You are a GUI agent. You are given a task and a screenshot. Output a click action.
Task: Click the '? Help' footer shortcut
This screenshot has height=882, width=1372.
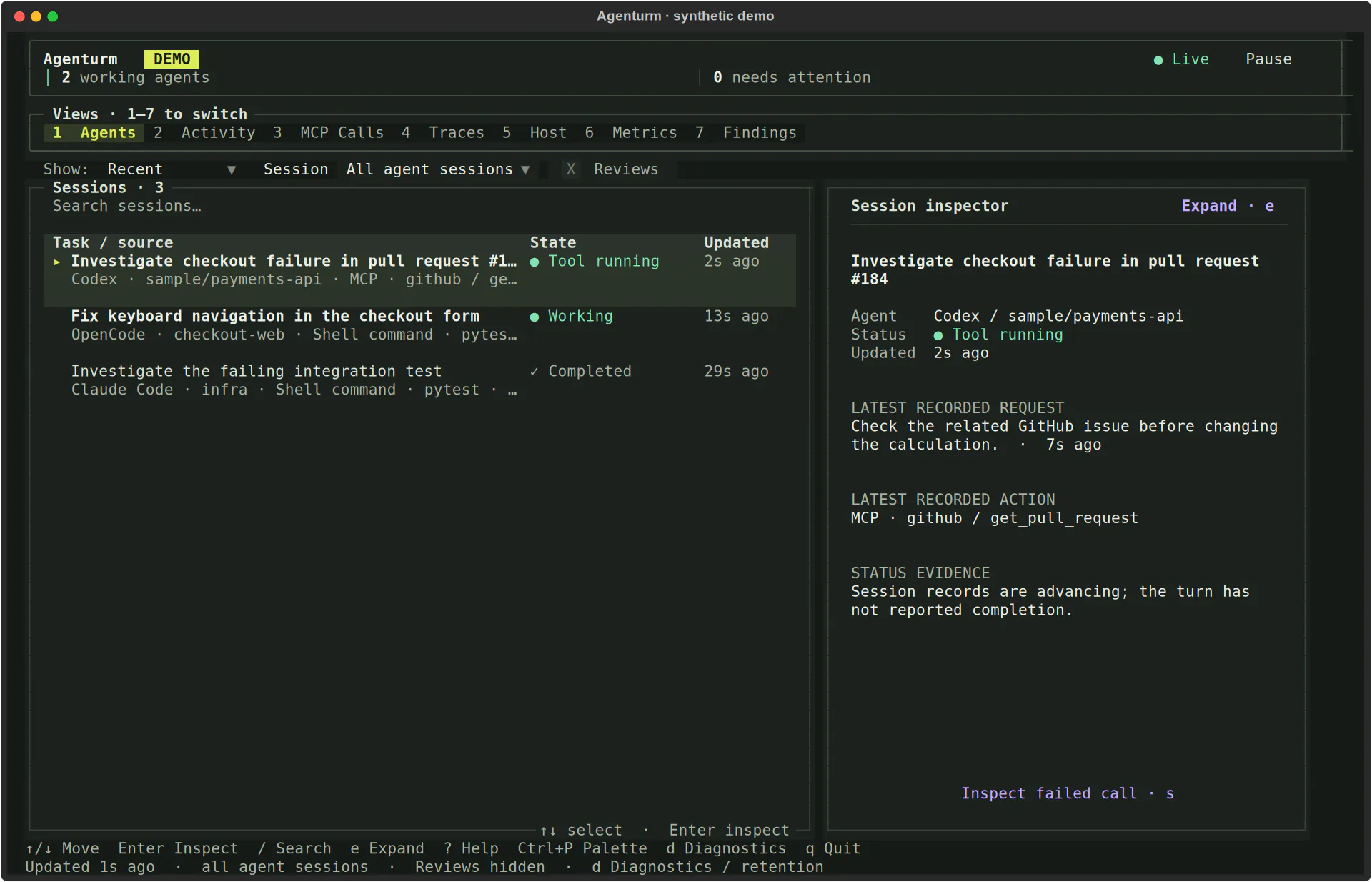pyautogui.click(x=471, y=848)
